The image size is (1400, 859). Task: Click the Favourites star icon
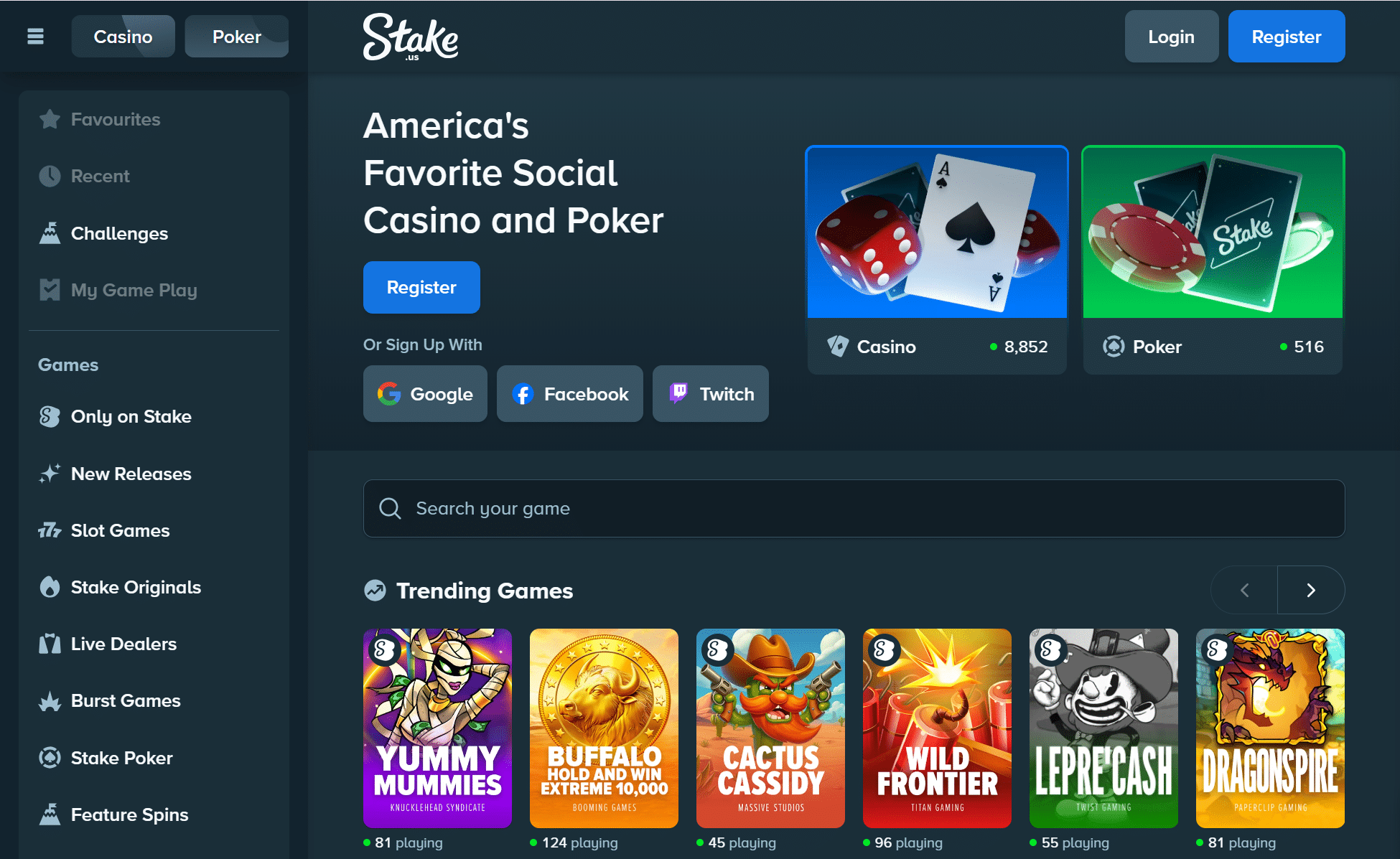point(50,119)
